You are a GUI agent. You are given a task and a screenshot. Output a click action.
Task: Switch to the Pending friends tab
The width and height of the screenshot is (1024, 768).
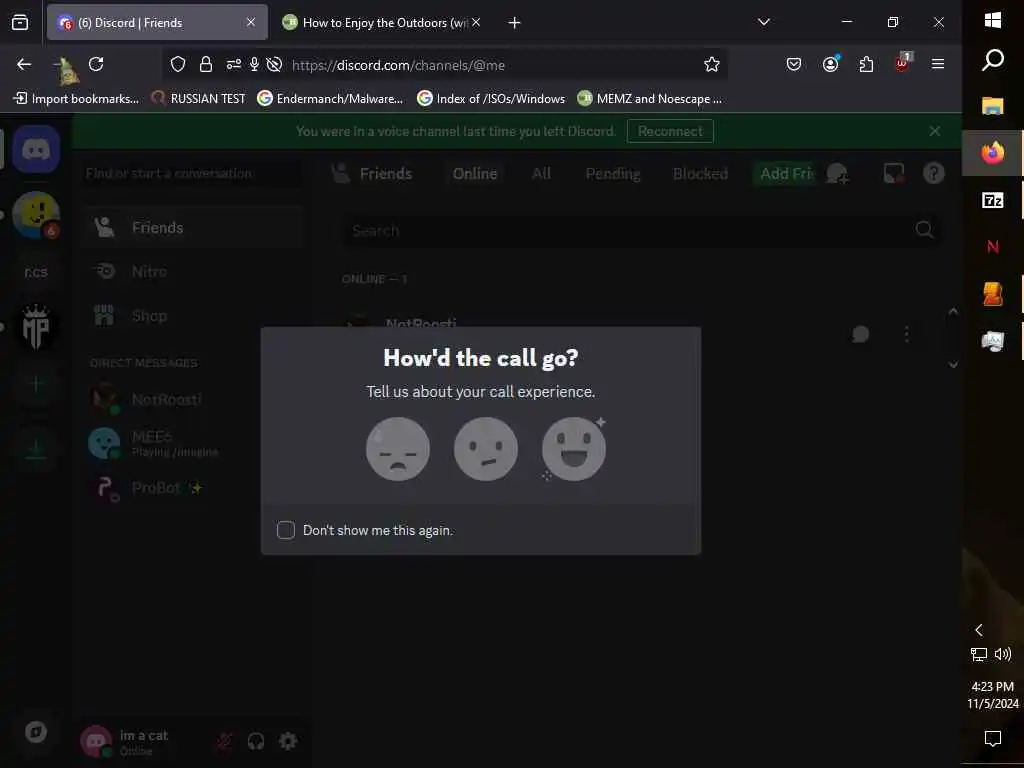pyautogui.click(x=613, y=174)
